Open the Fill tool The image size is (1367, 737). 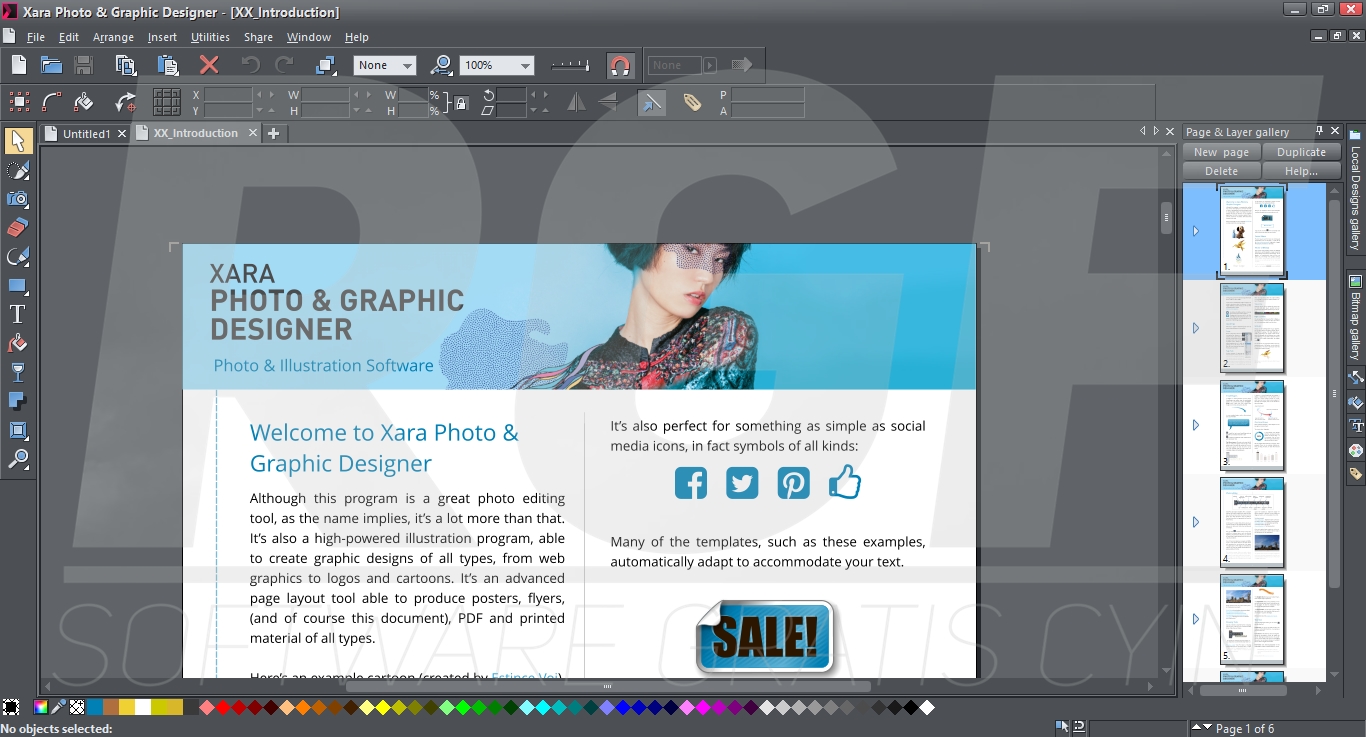(18, 341)
